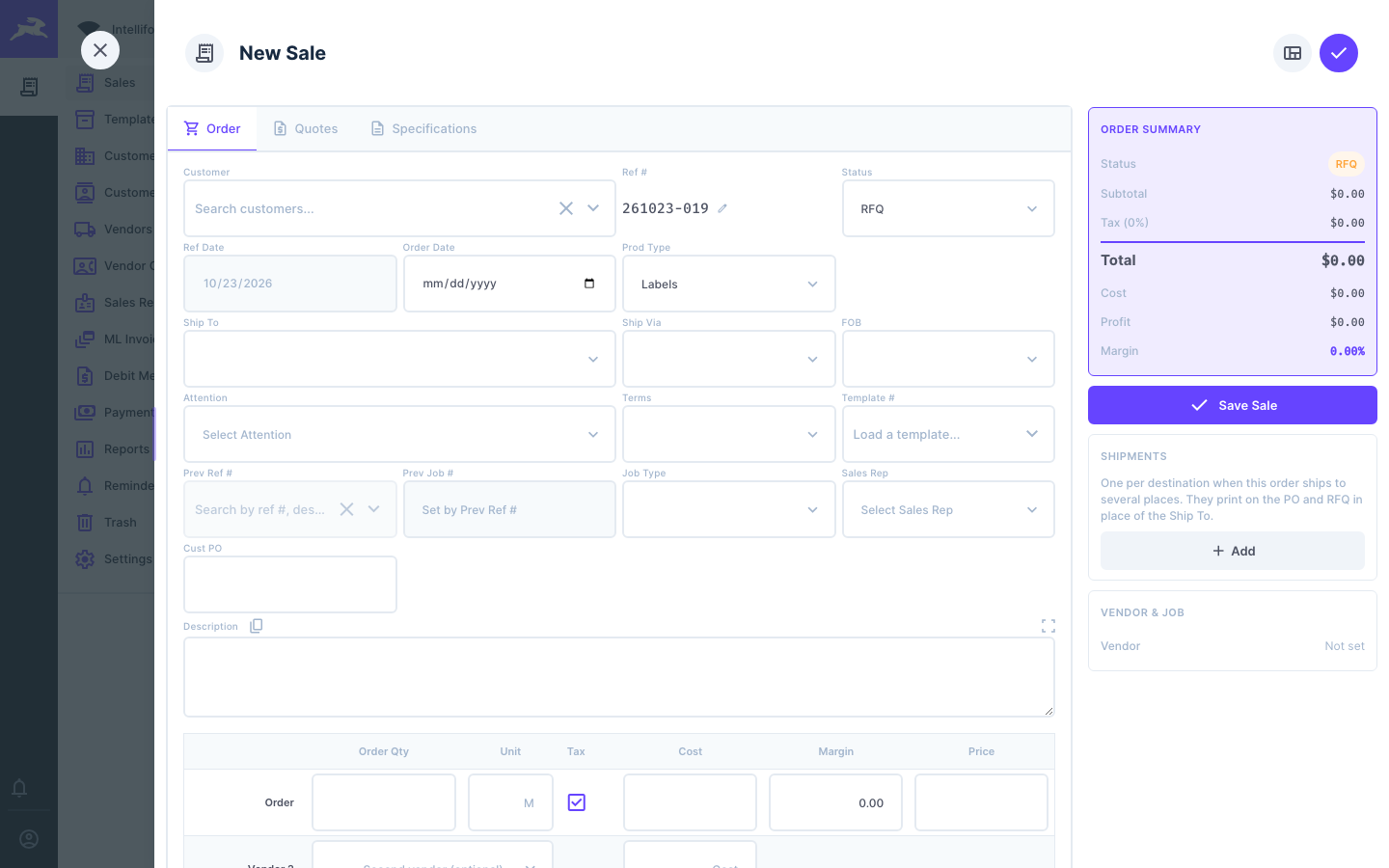1389x868 pixels.
Task: Open user account icon in sidebar
Action: click(29, 839)
